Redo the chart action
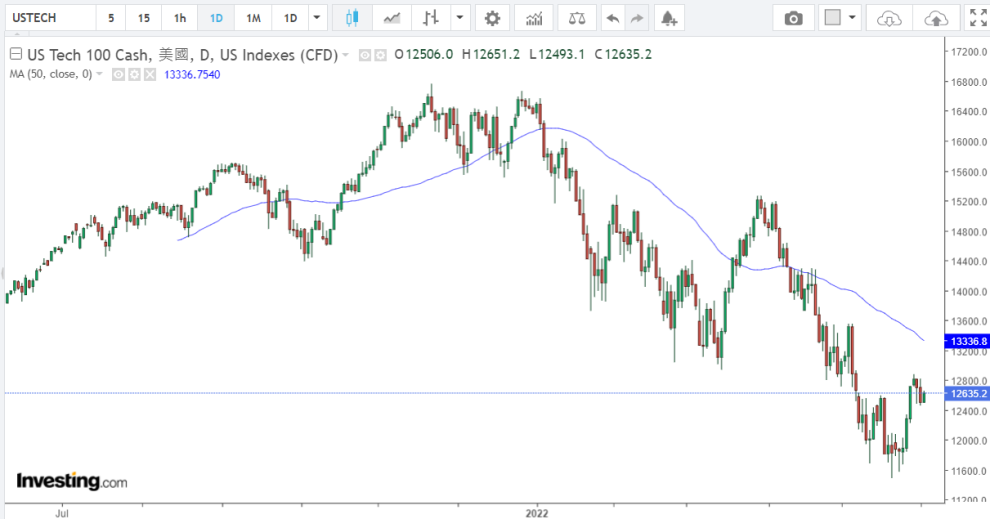Screen dimensions: 990x519 637,18
